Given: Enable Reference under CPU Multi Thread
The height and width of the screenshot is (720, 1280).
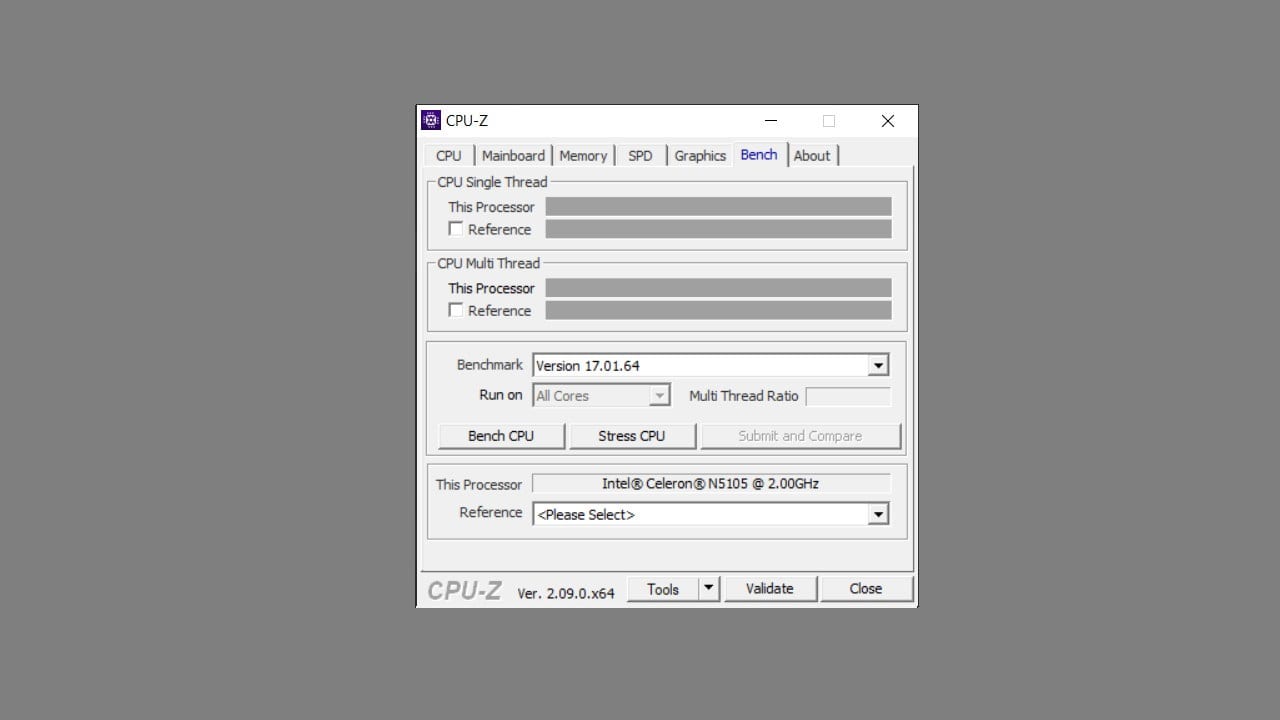Looking at the screenshot, I should coord(456,310).
